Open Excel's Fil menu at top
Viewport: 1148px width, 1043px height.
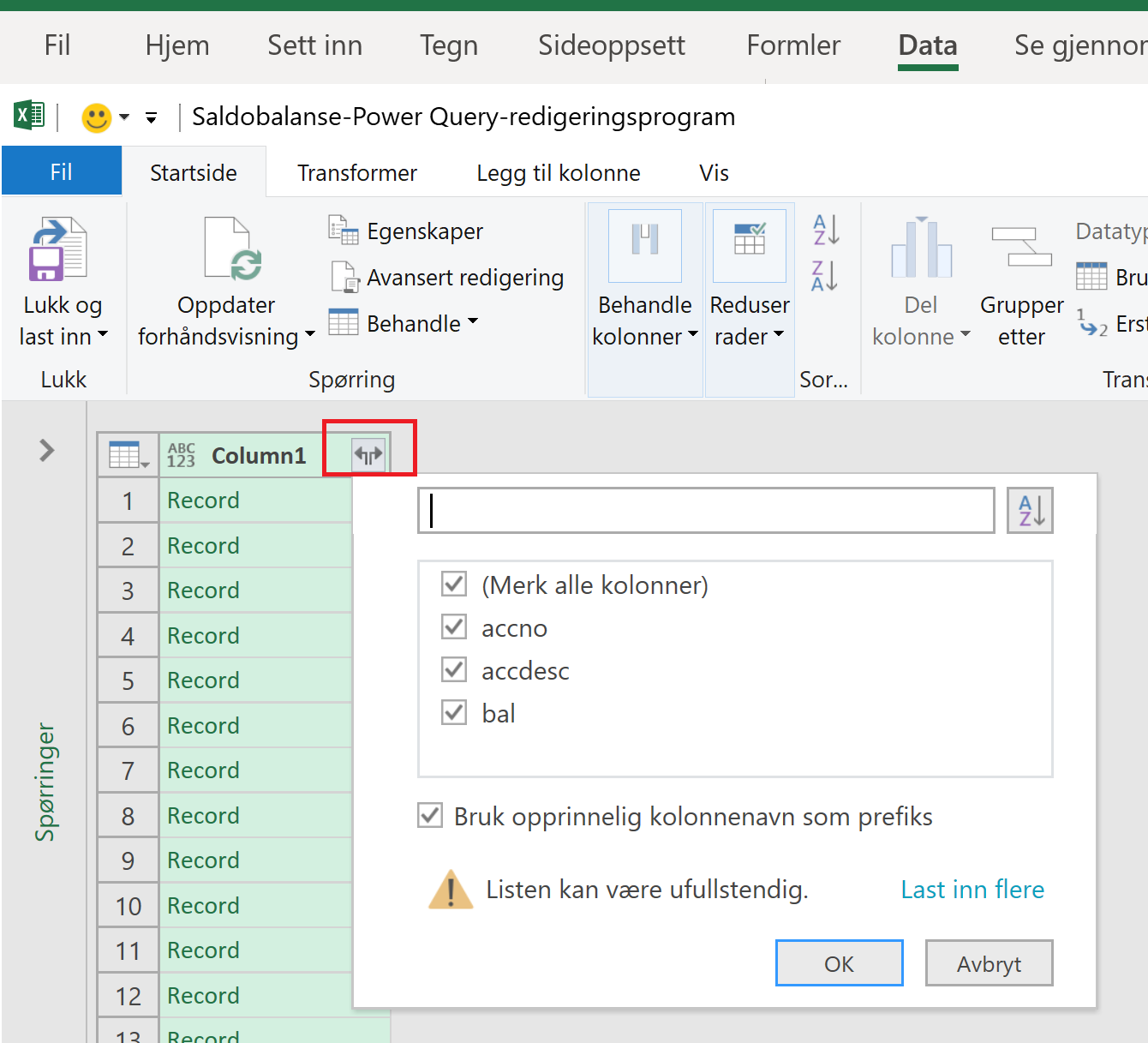pyautogui.click(x=57, y=45)
